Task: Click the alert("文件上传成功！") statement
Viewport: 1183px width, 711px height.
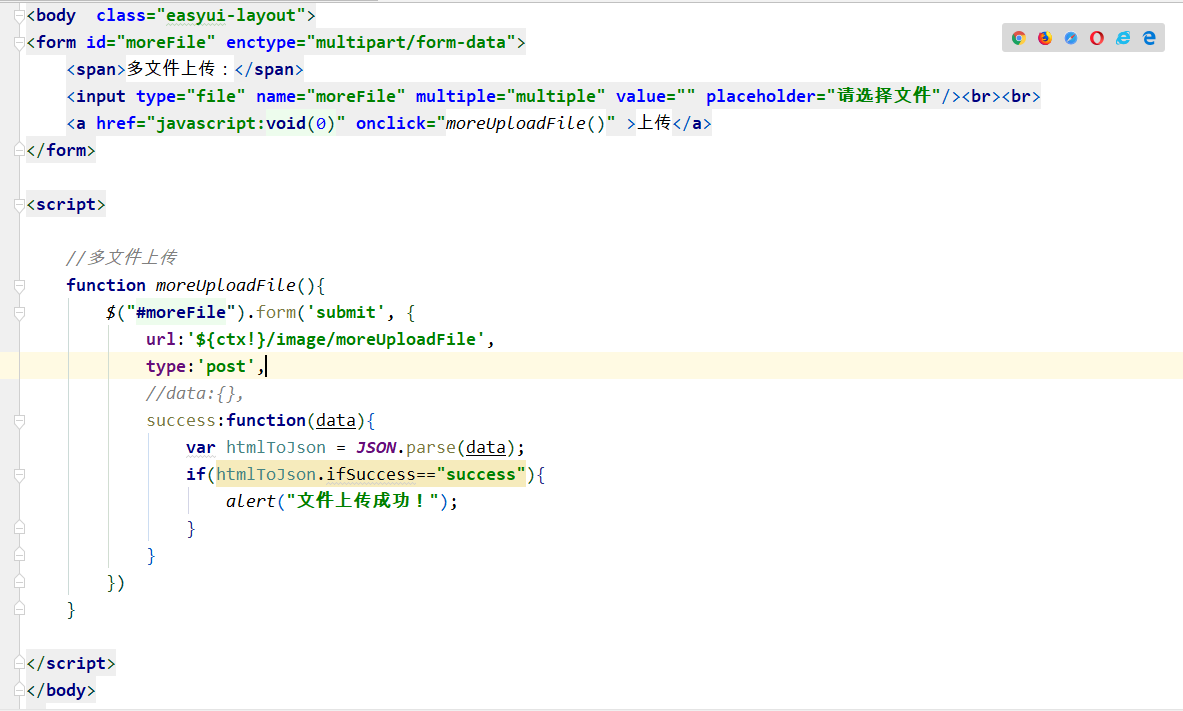Action: click(x=342, y=501)
